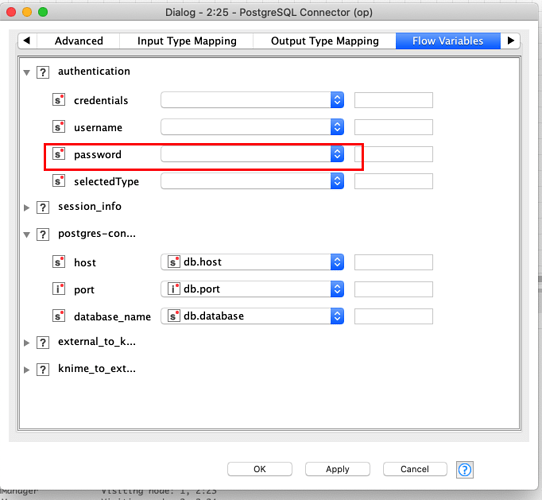Expand the session_info tree node
Viewport: 542px width, 500px height.
click(27, 207)
